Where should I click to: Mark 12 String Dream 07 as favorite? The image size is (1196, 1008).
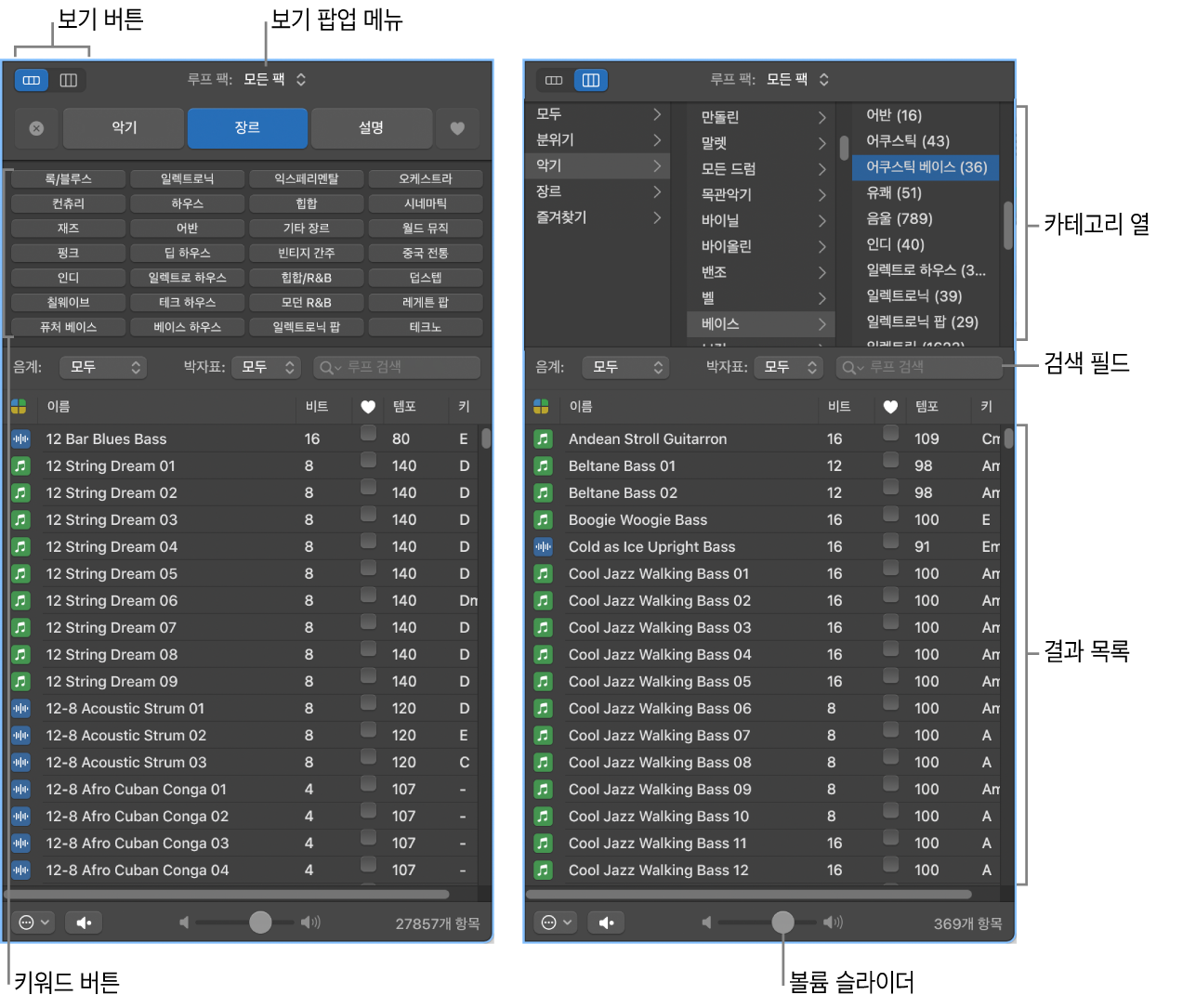click(x=368, y=622)
